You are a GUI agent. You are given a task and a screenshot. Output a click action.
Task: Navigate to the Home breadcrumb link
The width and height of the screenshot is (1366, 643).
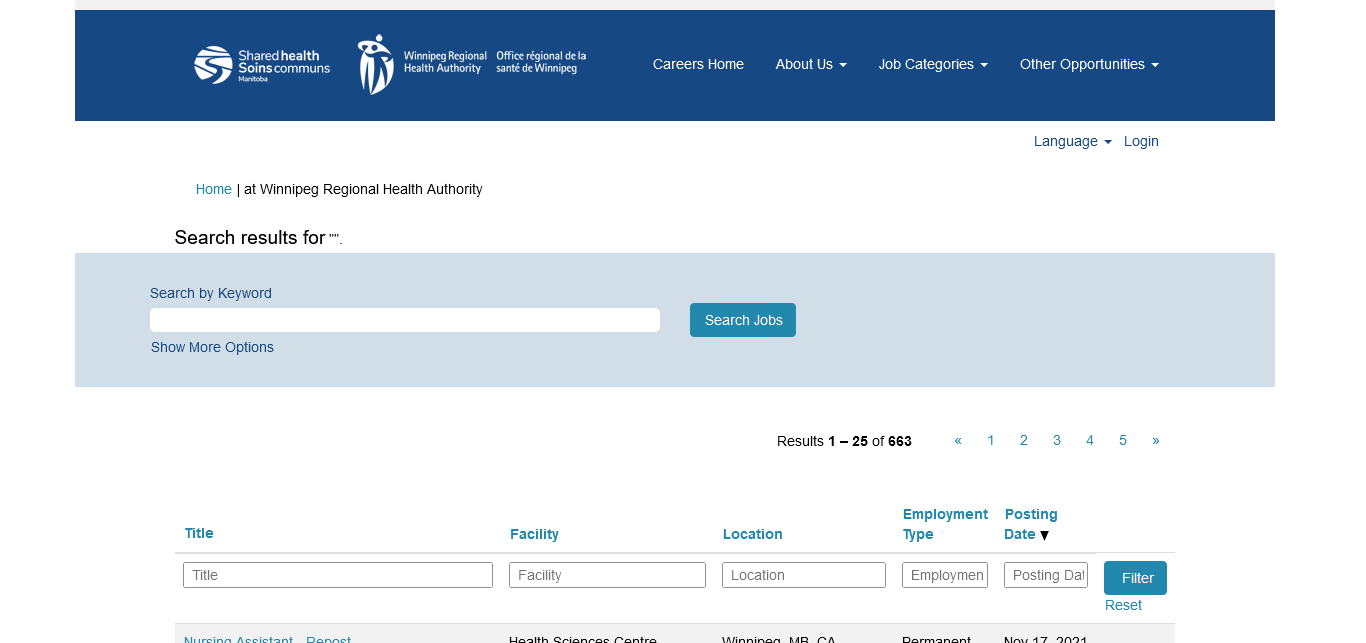[x=213, y=189]
